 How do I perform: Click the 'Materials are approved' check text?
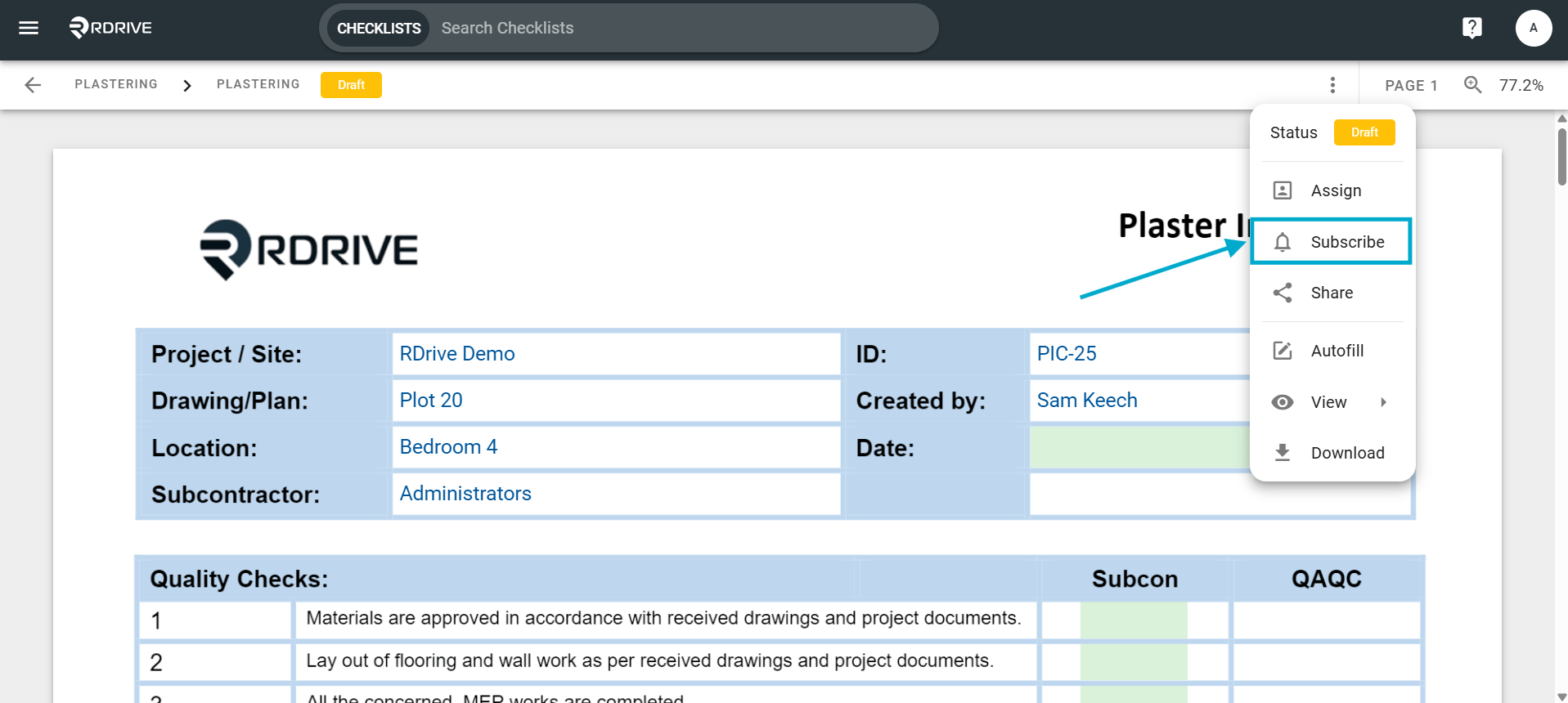coord(663,618)
